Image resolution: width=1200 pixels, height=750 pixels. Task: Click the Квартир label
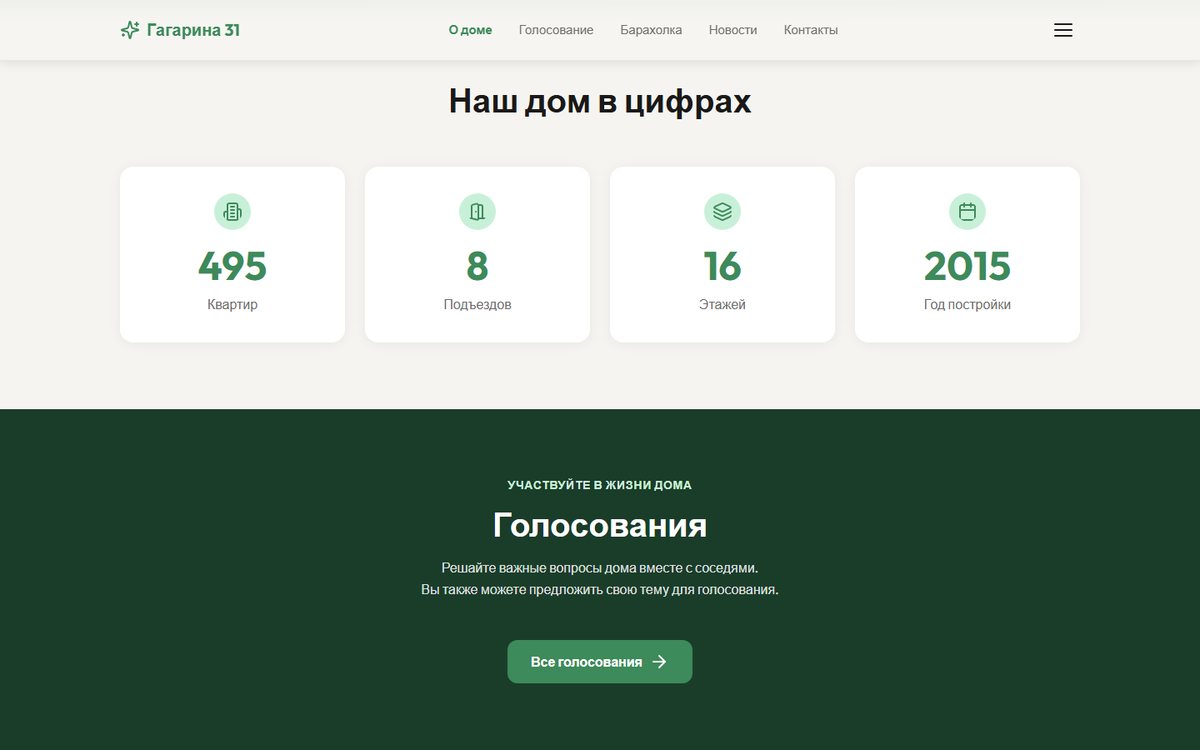click(232, 304)
